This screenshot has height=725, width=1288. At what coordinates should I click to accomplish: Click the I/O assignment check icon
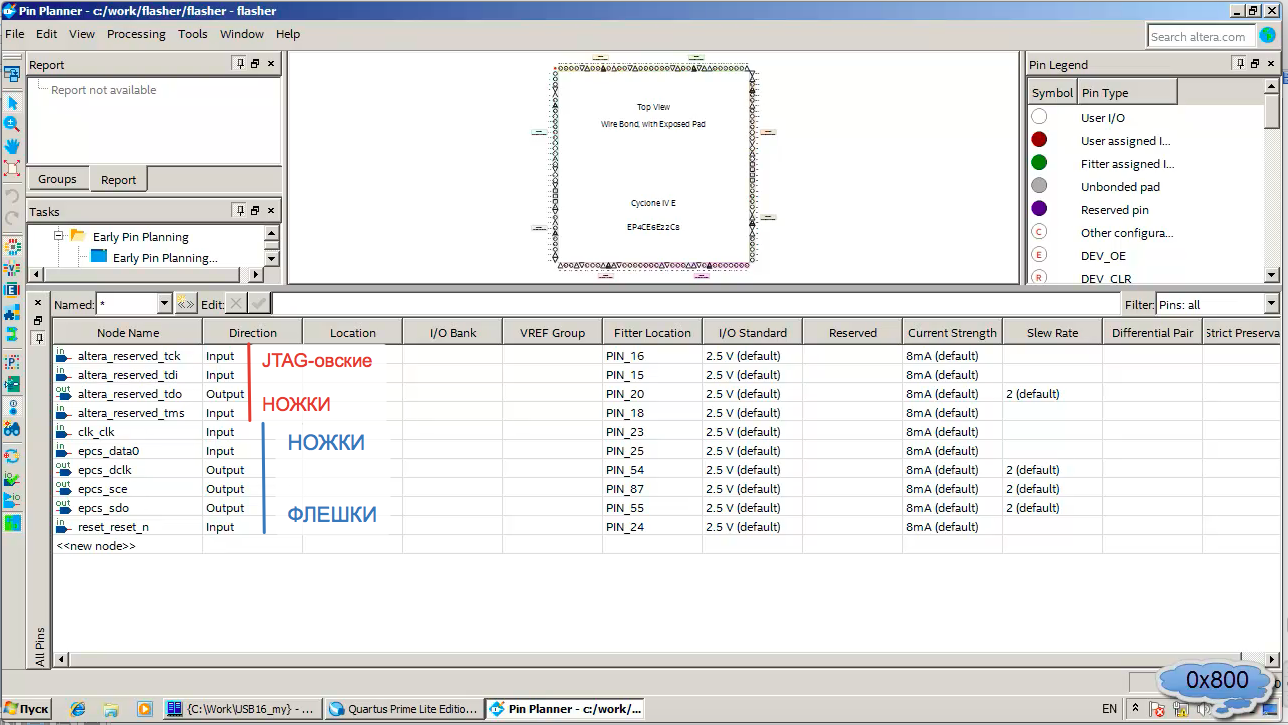tap(12, 479)
